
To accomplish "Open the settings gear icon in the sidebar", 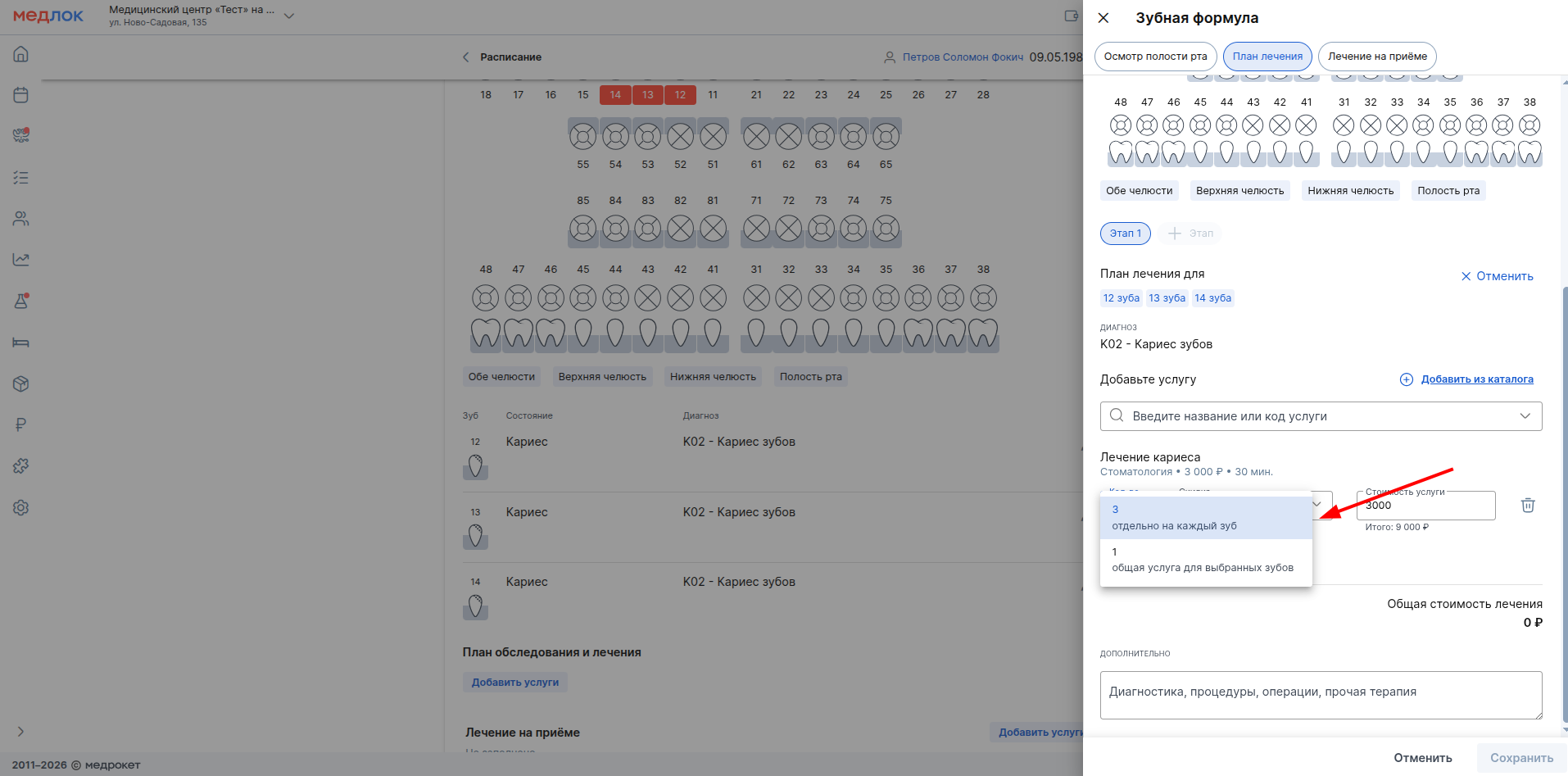I will click(21, 507).
